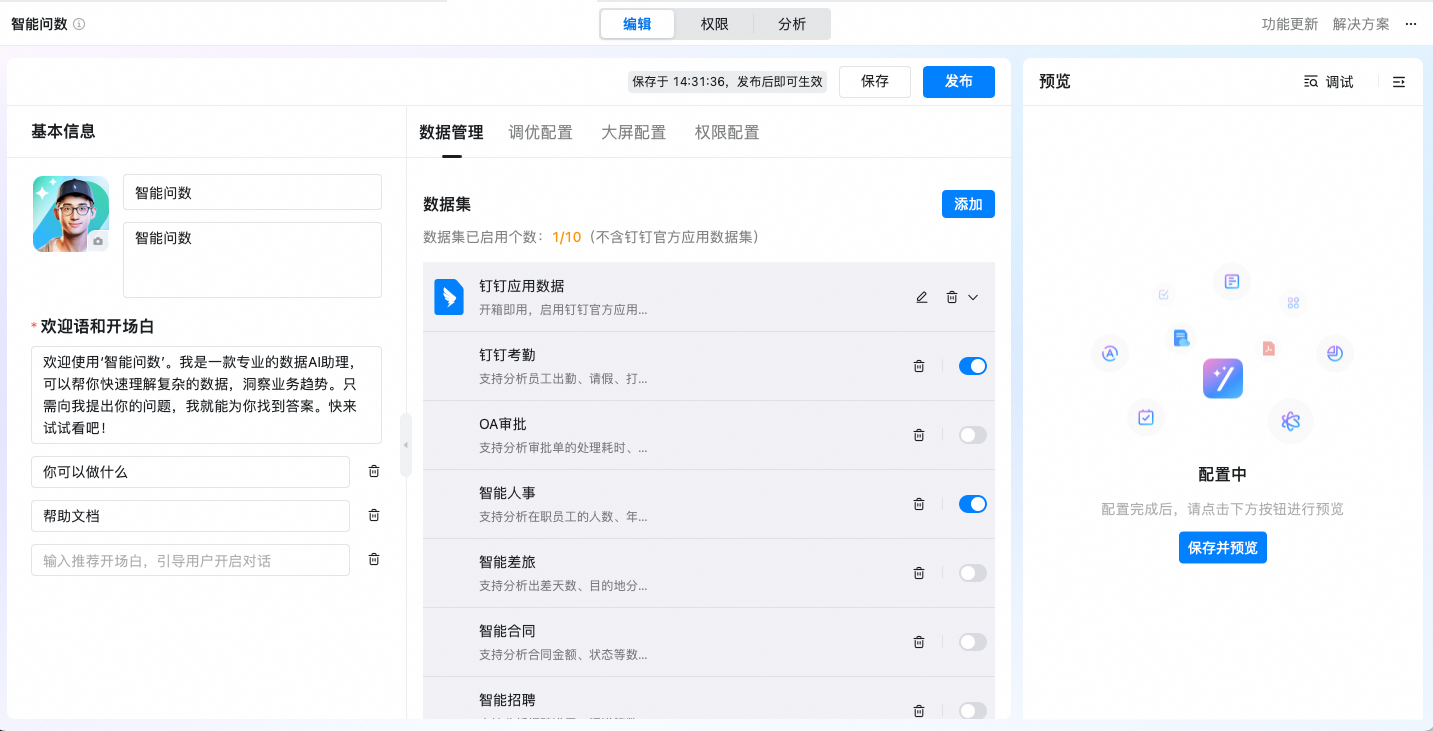
Task: Toggle the preview panel layout icon
Action: click(1399, 82)
